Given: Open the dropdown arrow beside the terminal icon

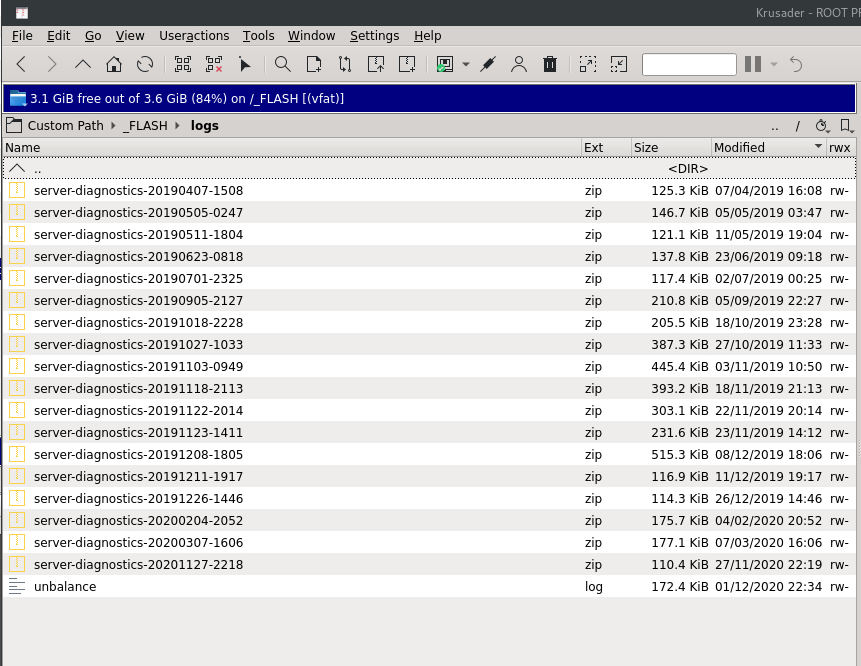Looking at the screenshot, I should [466, 64].
